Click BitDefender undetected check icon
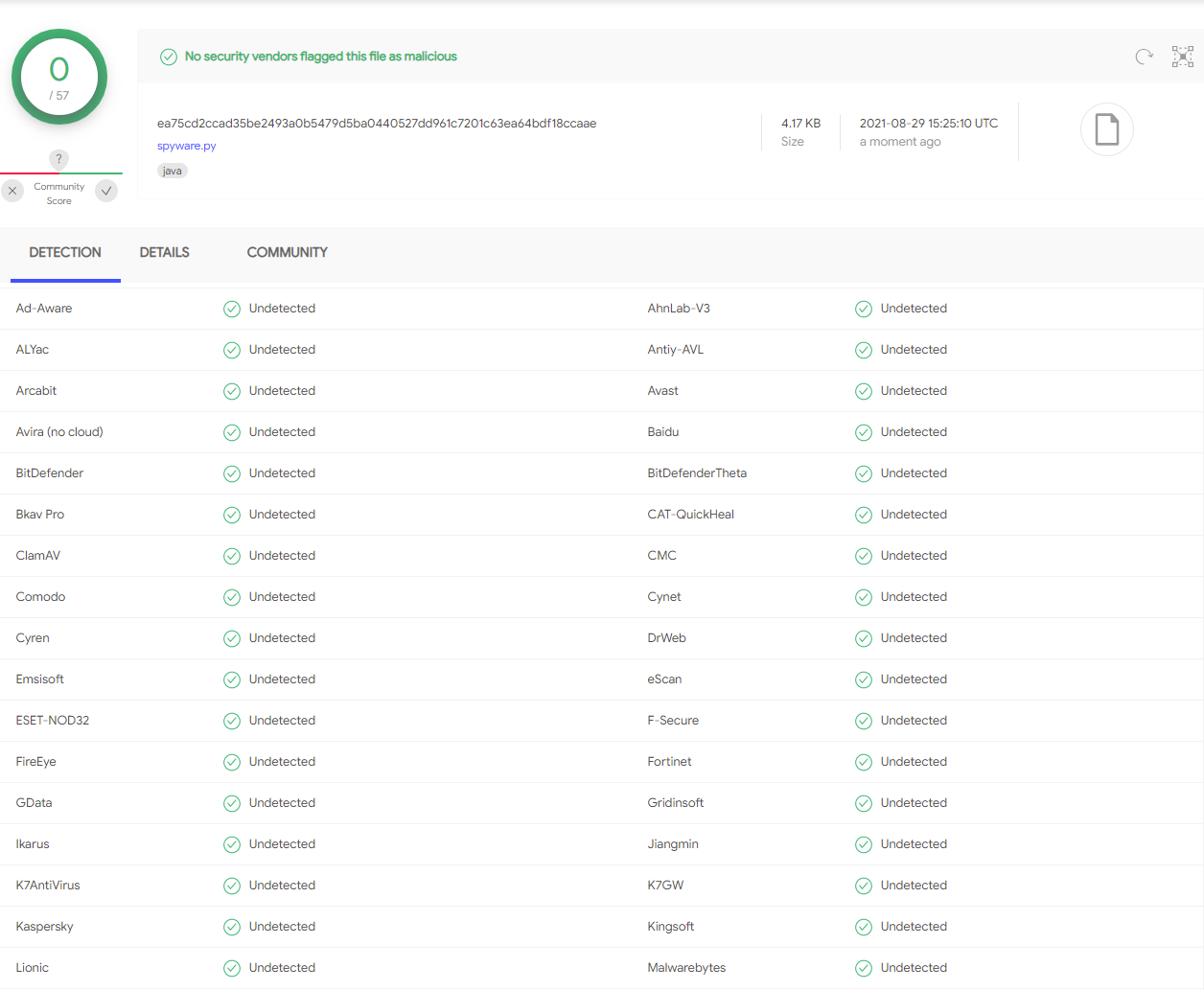The image size is (1204, 990). pos(232,473)
